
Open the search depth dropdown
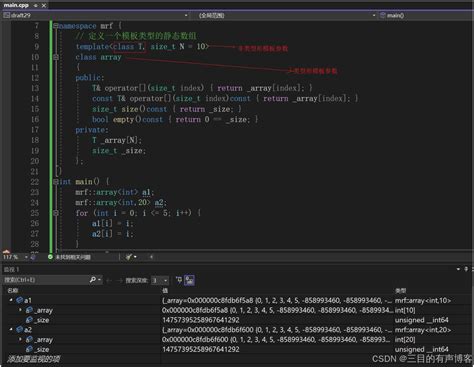[160, 280]
